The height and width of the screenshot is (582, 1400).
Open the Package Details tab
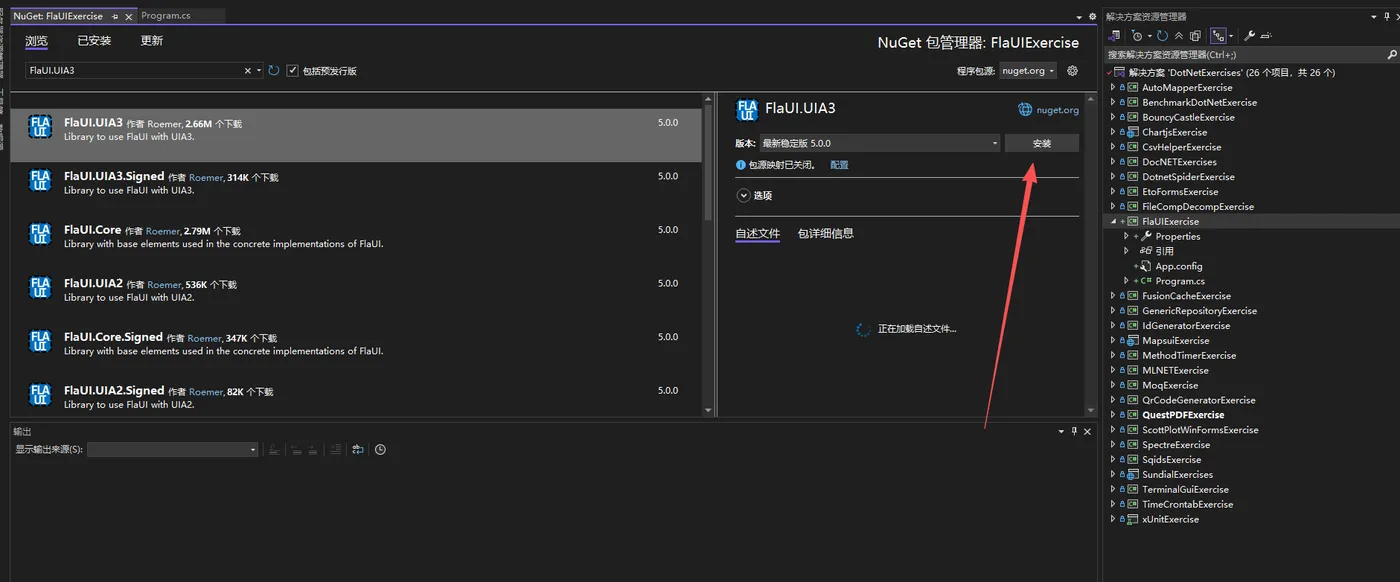(825, 234)
